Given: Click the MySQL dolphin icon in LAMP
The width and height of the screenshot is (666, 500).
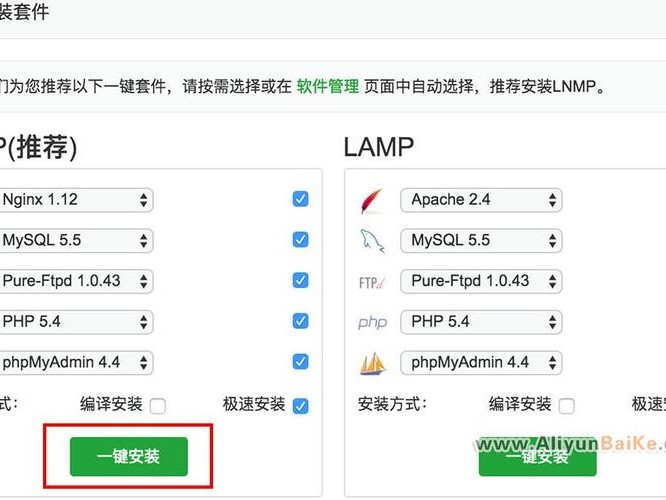Looking at the screenshot, I should [373, 241].
